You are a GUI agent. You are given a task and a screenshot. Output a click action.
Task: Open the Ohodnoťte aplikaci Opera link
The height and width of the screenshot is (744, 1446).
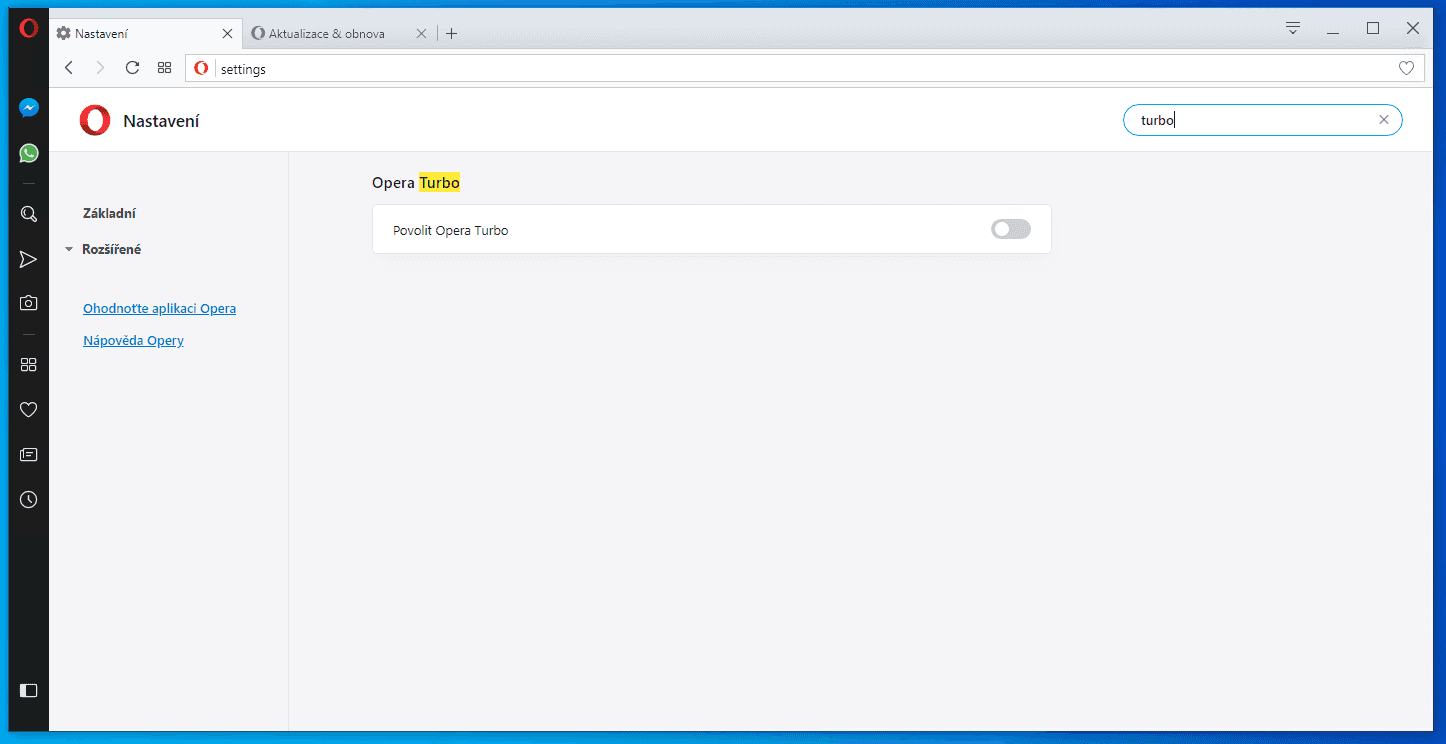[160, 309]
